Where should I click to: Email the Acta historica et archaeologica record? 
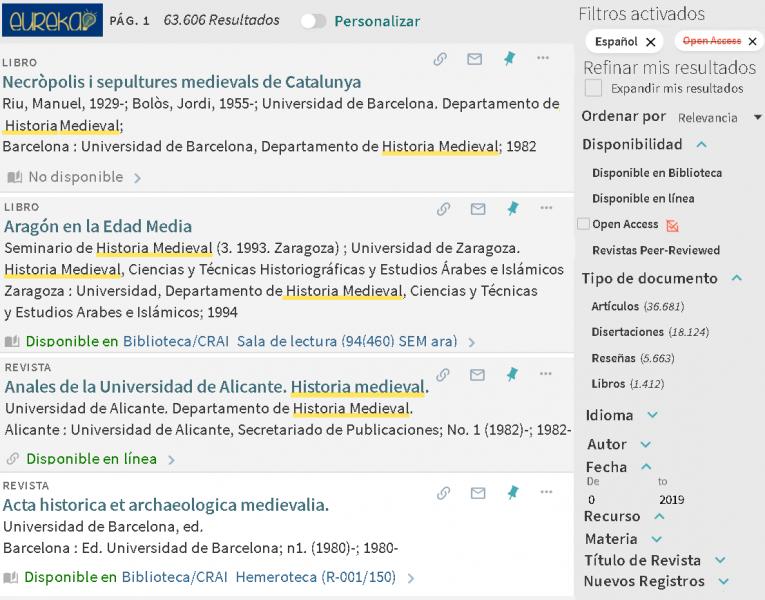click(x=478, y=493)
